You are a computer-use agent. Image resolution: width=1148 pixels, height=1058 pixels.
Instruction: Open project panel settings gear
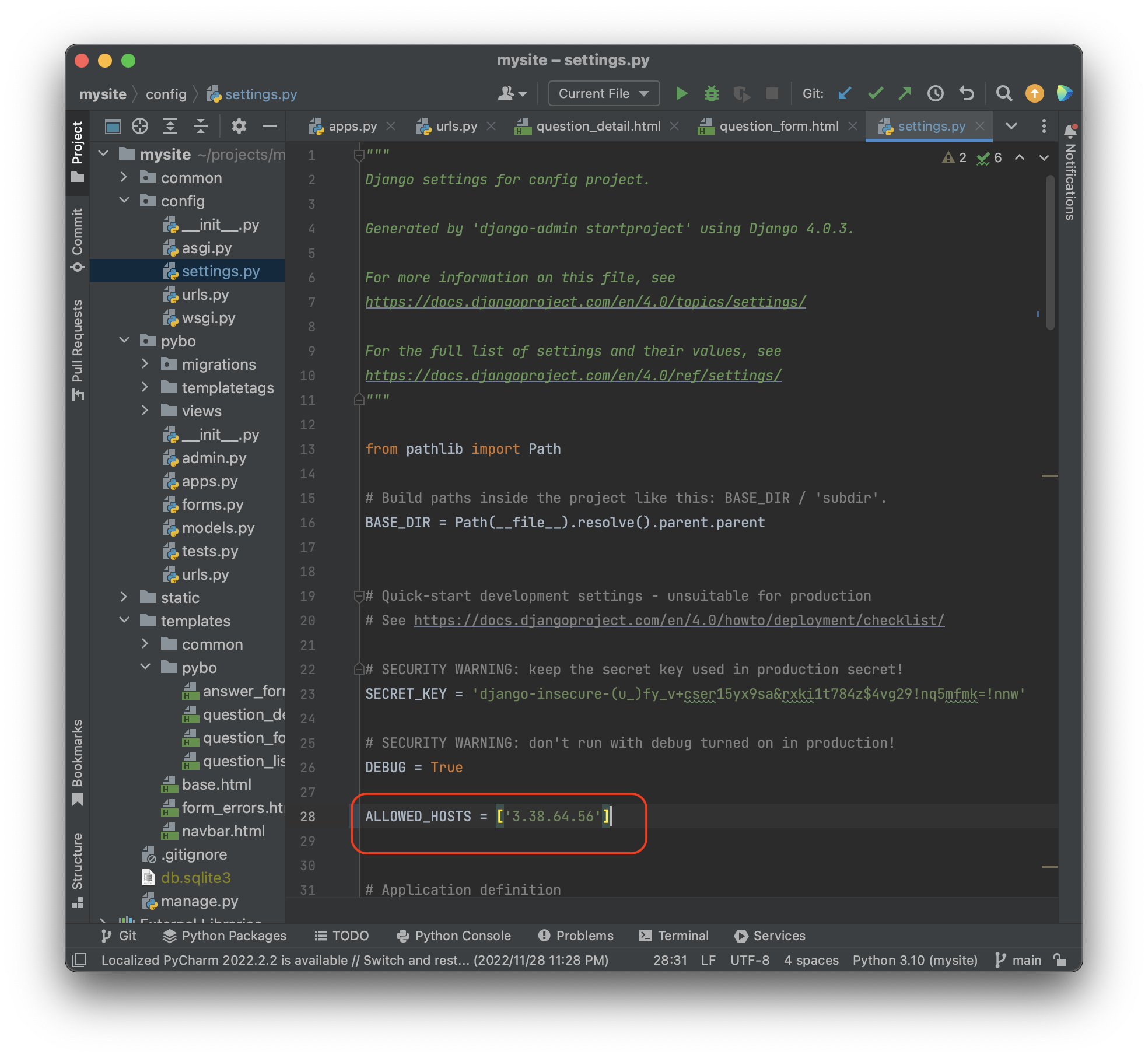tap(239, 126)
